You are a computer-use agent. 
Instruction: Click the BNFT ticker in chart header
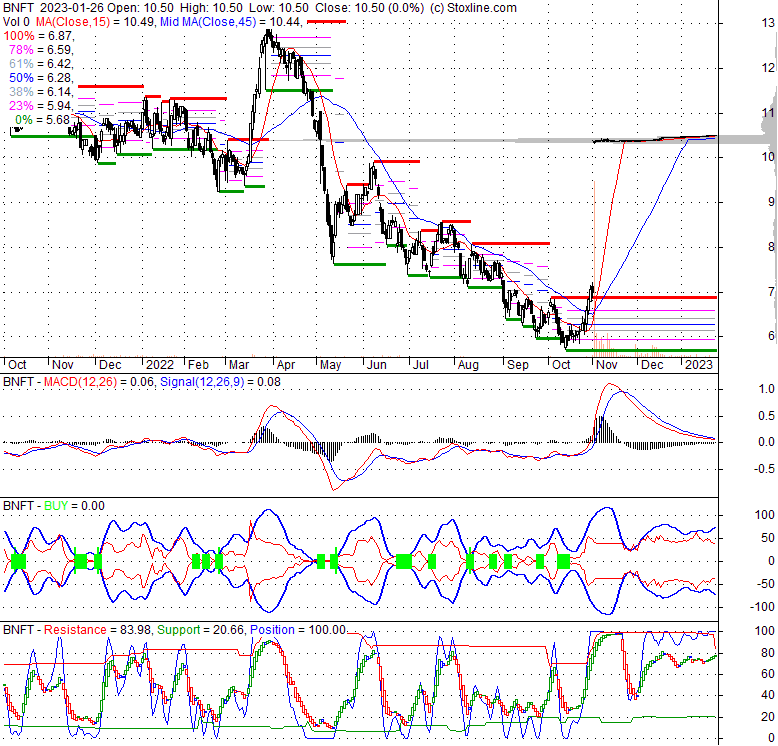(x=18, y=8)
